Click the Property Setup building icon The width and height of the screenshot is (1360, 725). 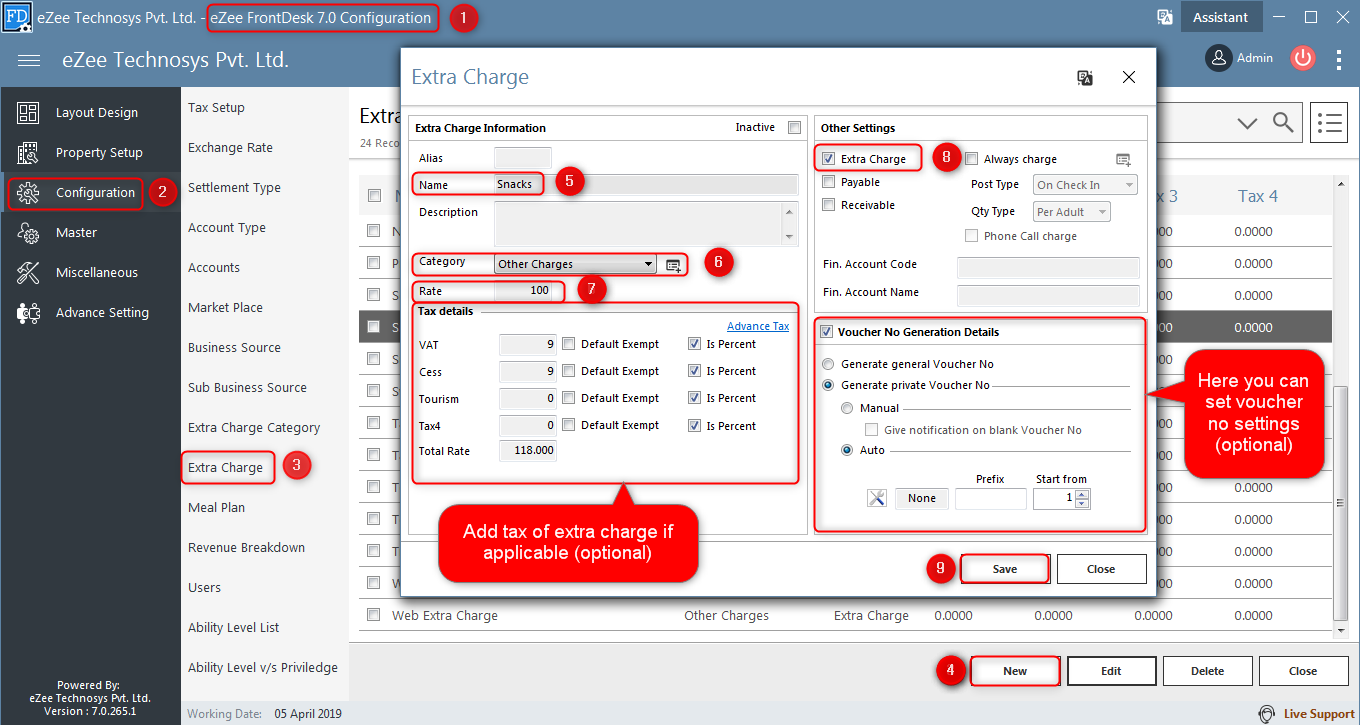pos(28,153)
